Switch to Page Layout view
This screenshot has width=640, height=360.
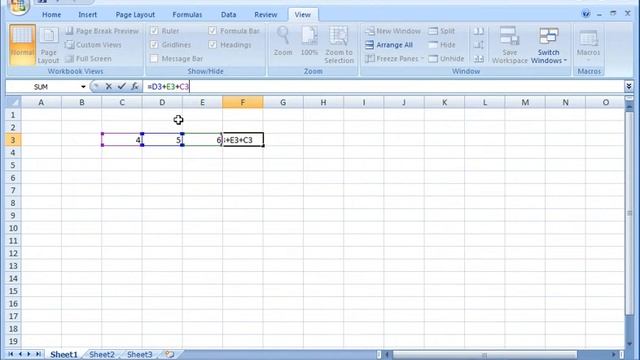click(x=49, y=46)
